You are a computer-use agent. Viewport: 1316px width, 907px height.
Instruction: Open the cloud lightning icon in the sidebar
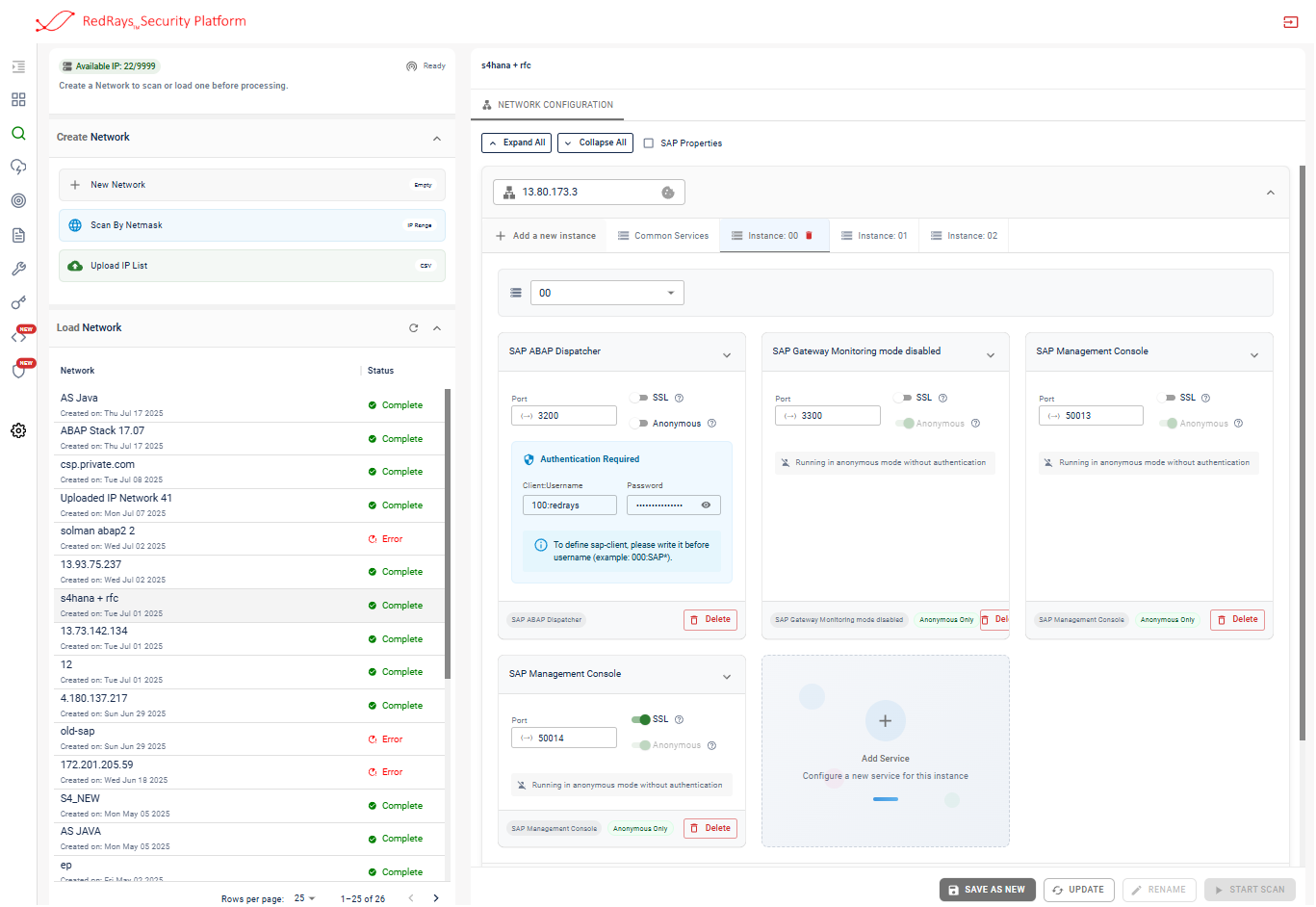pyautogui.click(x=18, y=168)
